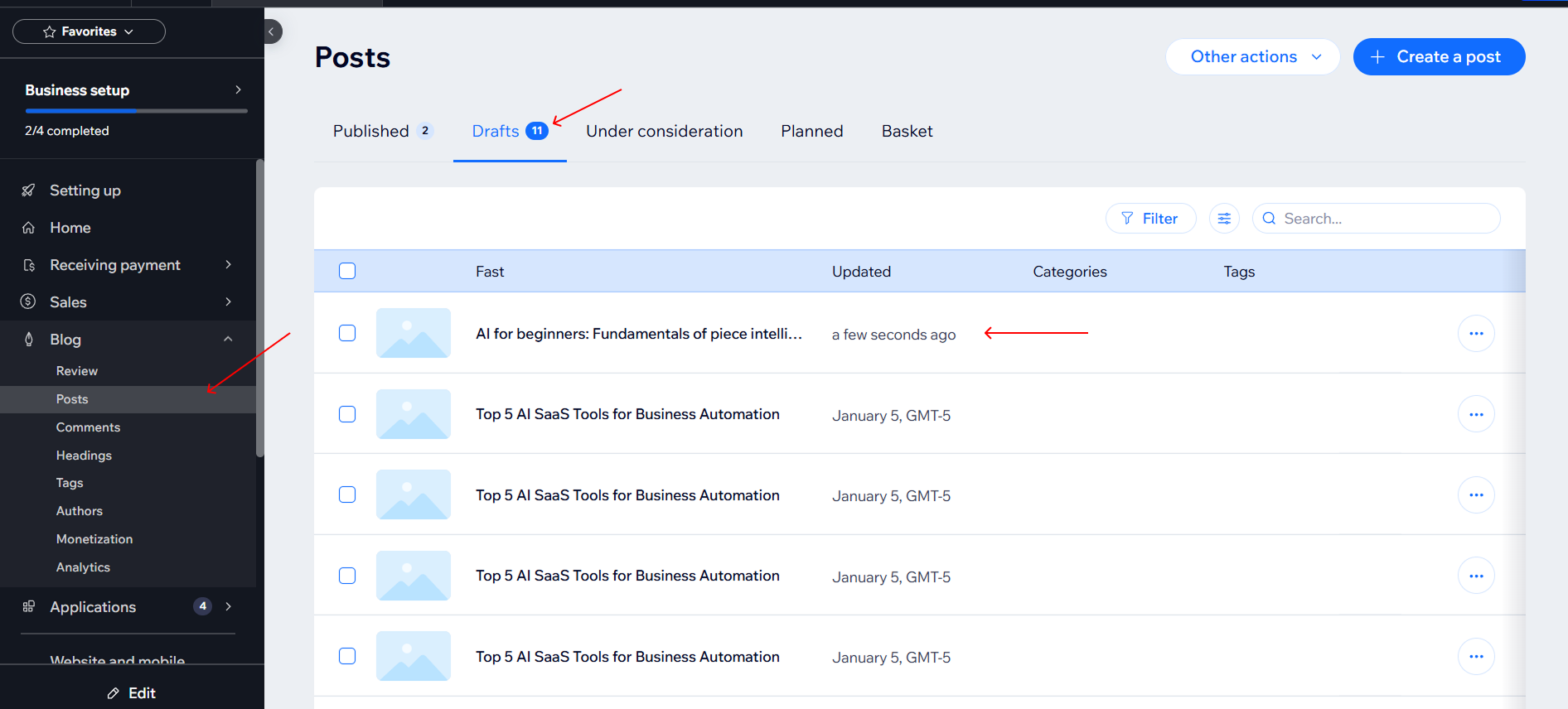Click the collapse sidebar arrow icon
Viewport: 1568px width, 709px height.
point(271,31)
